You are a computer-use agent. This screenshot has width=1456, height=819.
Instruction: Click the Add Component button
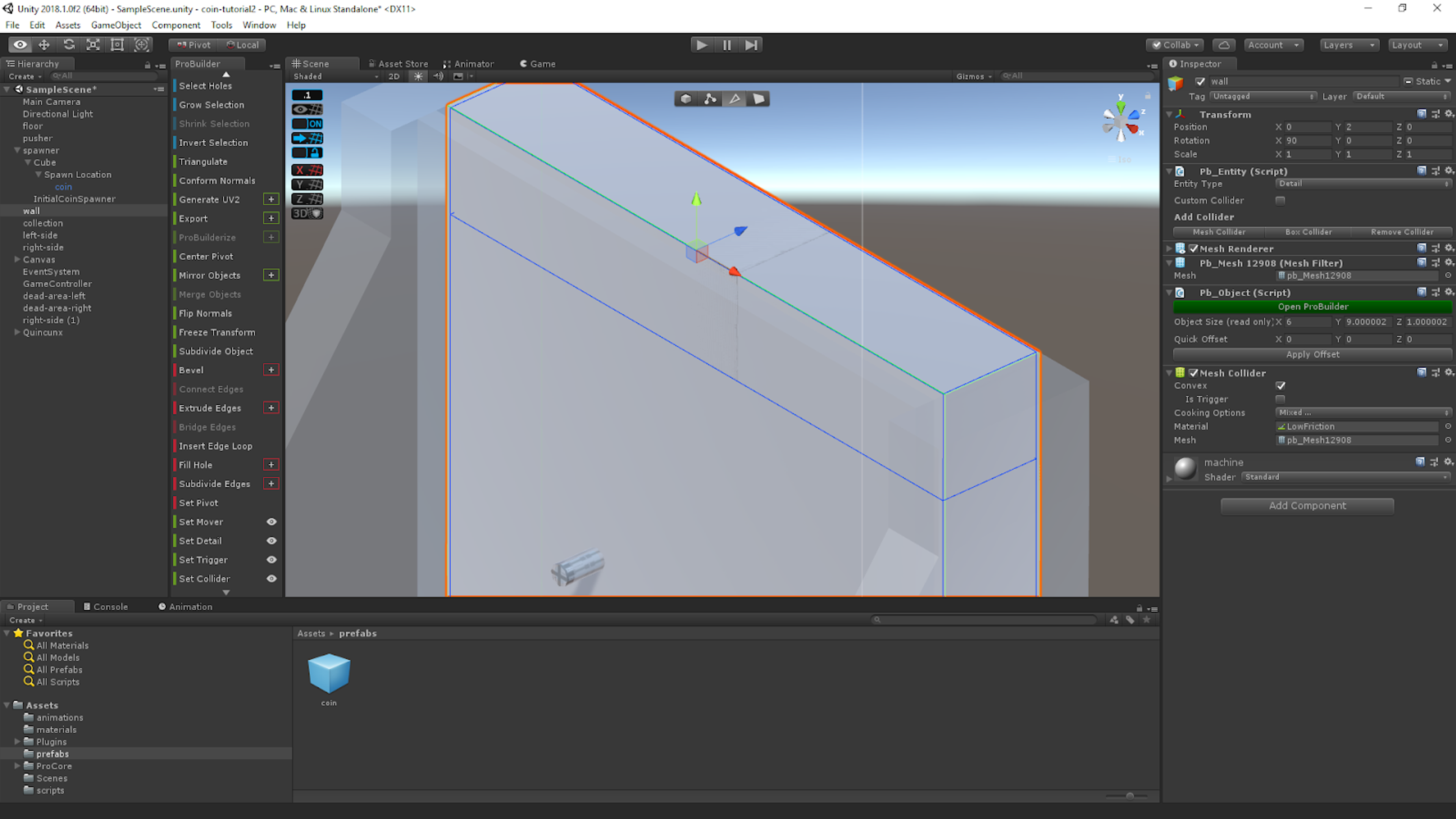coord(1307,506)
